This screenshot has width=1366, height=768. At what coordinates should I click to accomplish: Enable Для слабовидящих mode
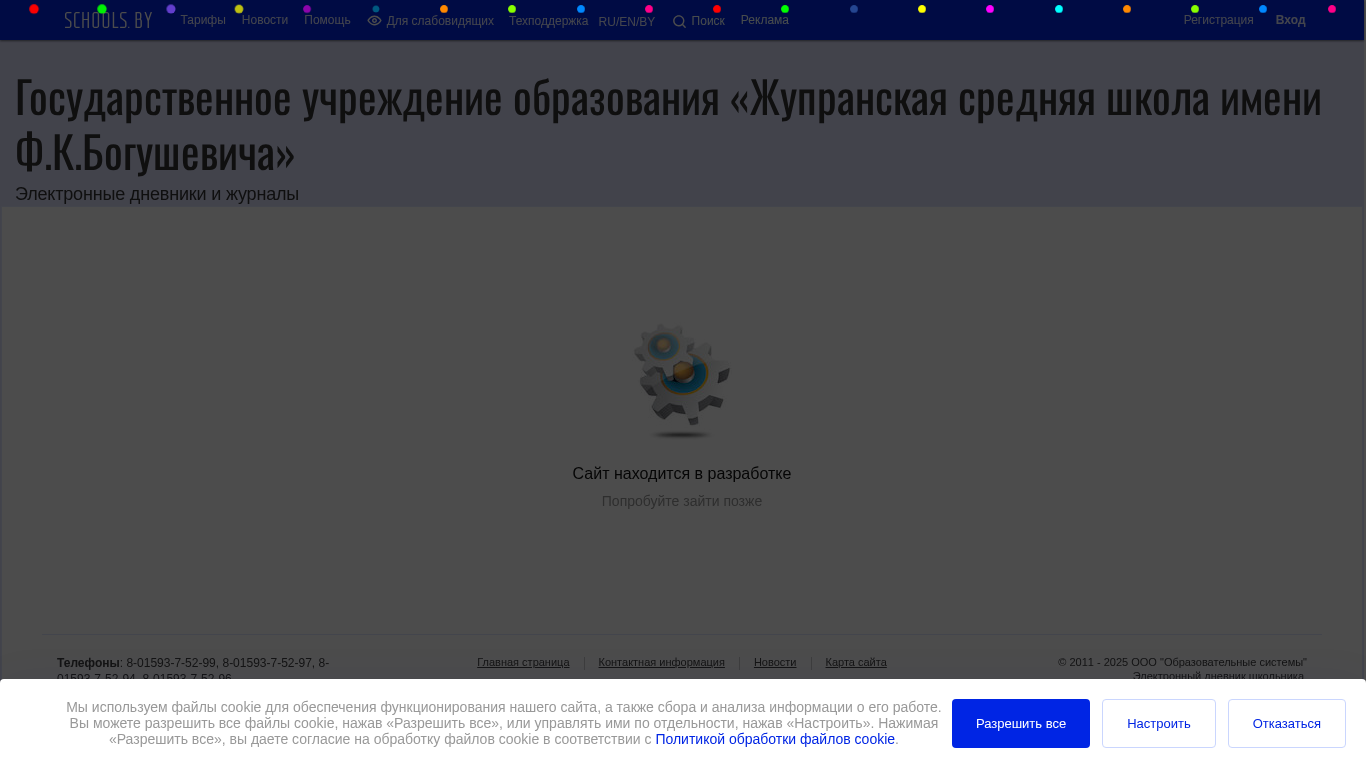pyautogui.click(x=440, y=21)
